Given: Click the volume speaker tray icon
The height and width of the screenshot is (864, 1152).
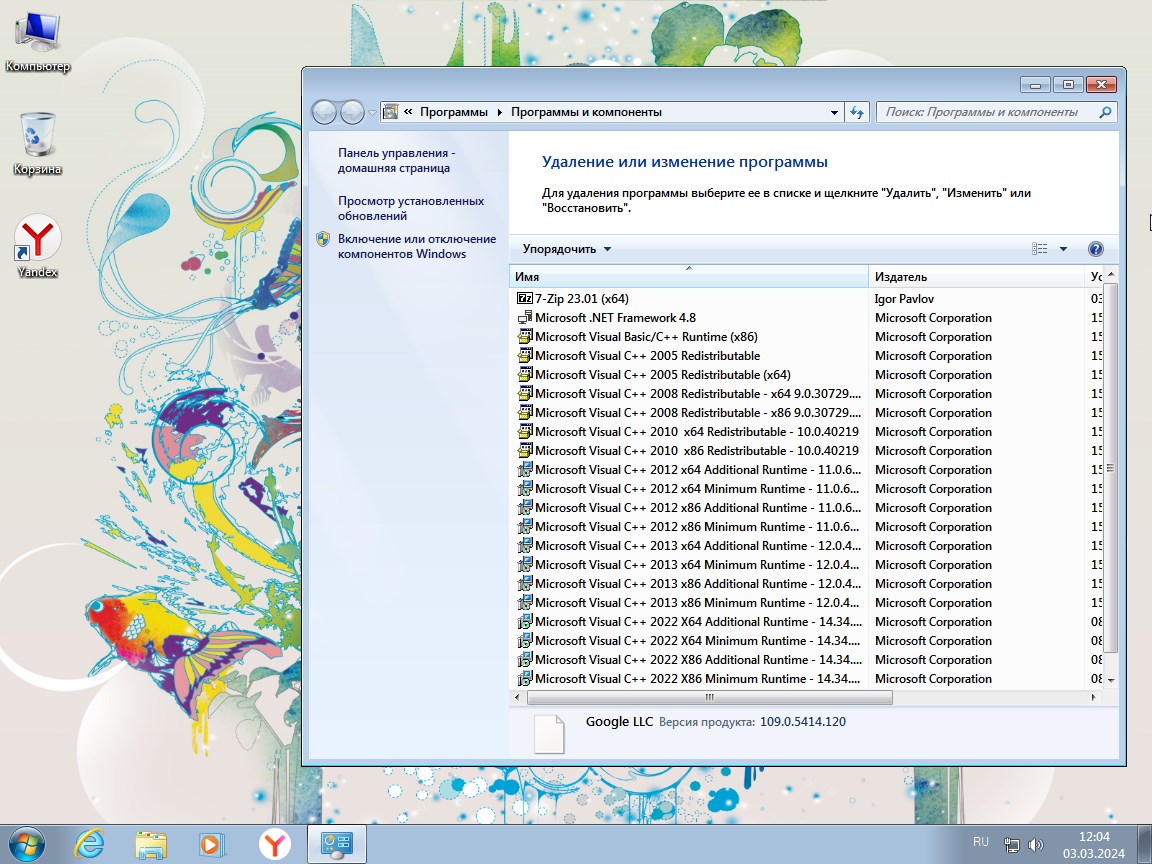Looking at the screenshot, I should point(1035,845).
